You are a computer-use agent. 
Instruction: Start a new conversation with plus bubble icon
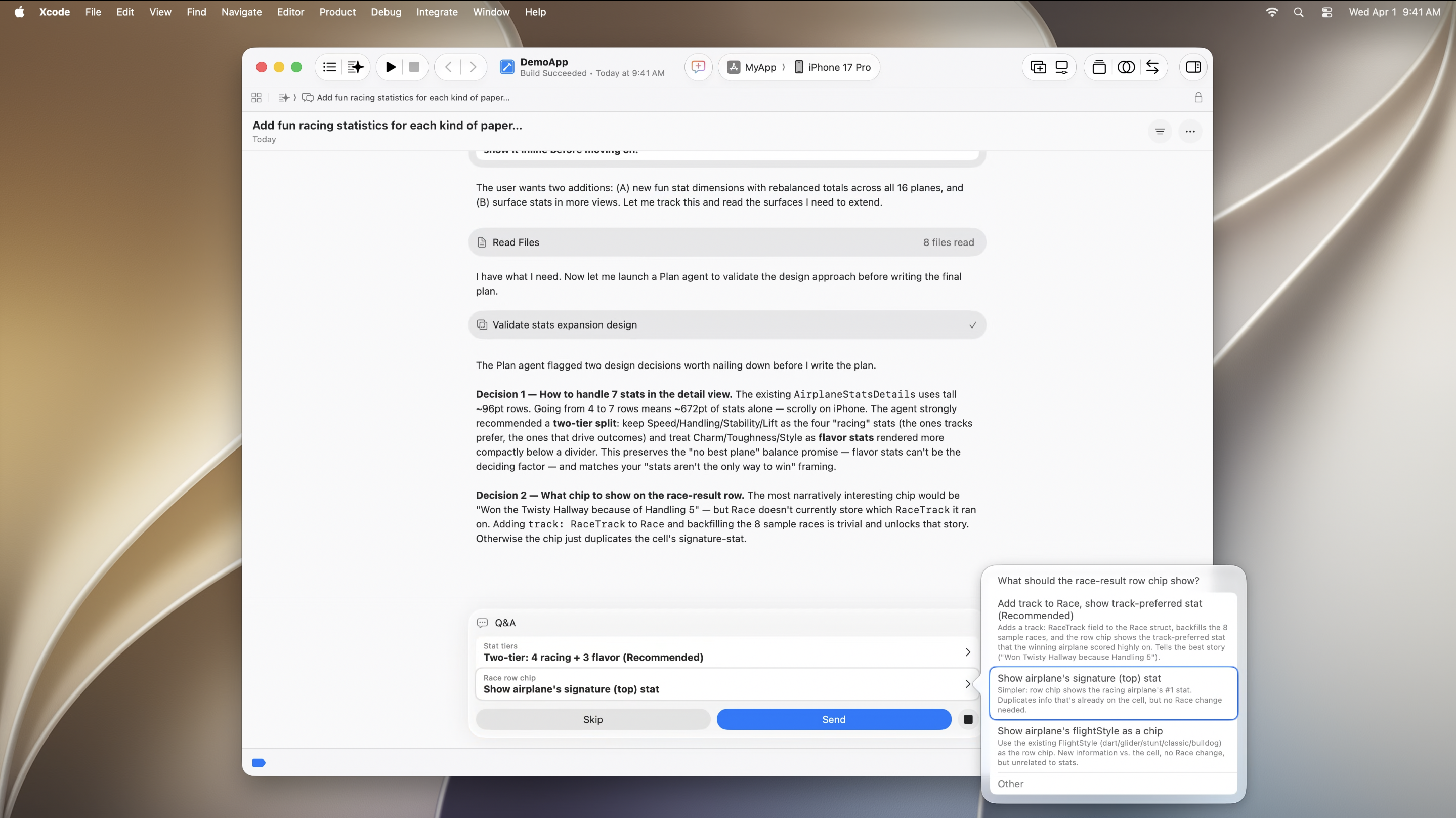point(698,67)
